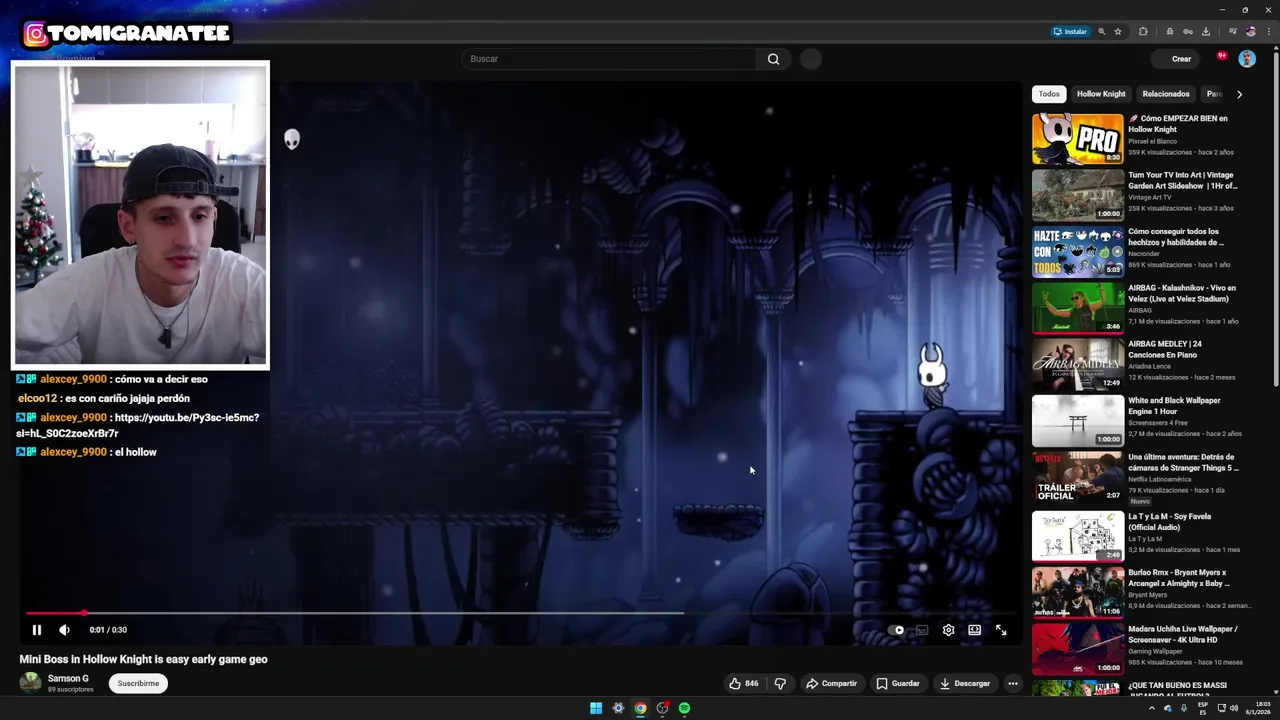The image size is (1280, 720).
Task: Open the YouTube account avatar menu
Action: [1247, 59]
